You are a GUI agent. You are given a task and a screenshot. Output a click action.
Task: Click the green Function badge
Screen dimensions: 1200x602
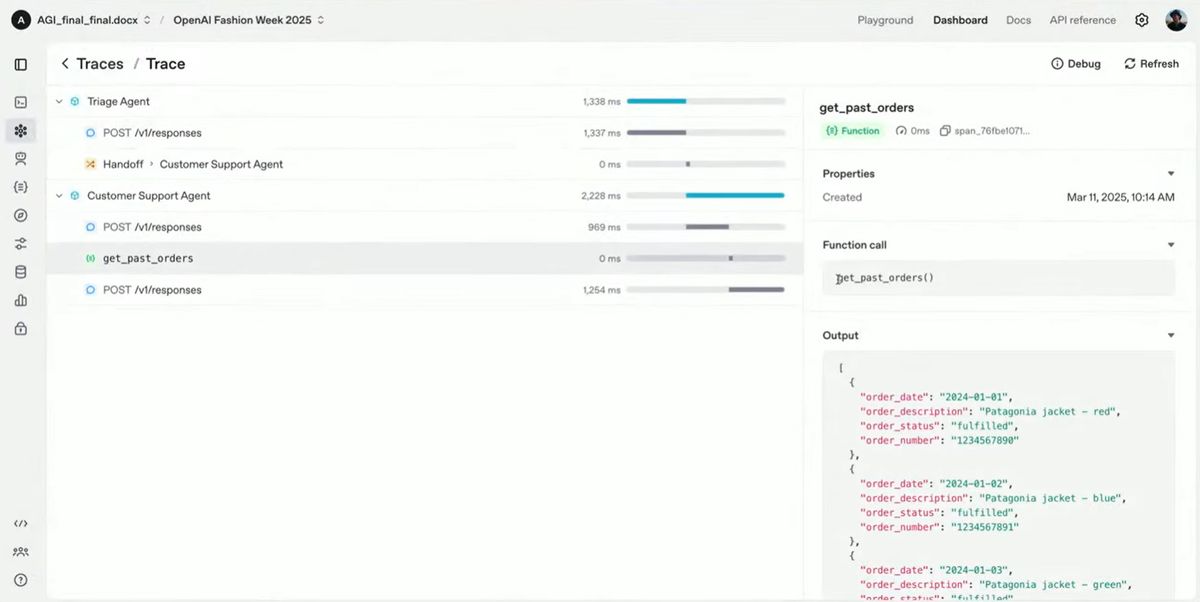(852, 131)
